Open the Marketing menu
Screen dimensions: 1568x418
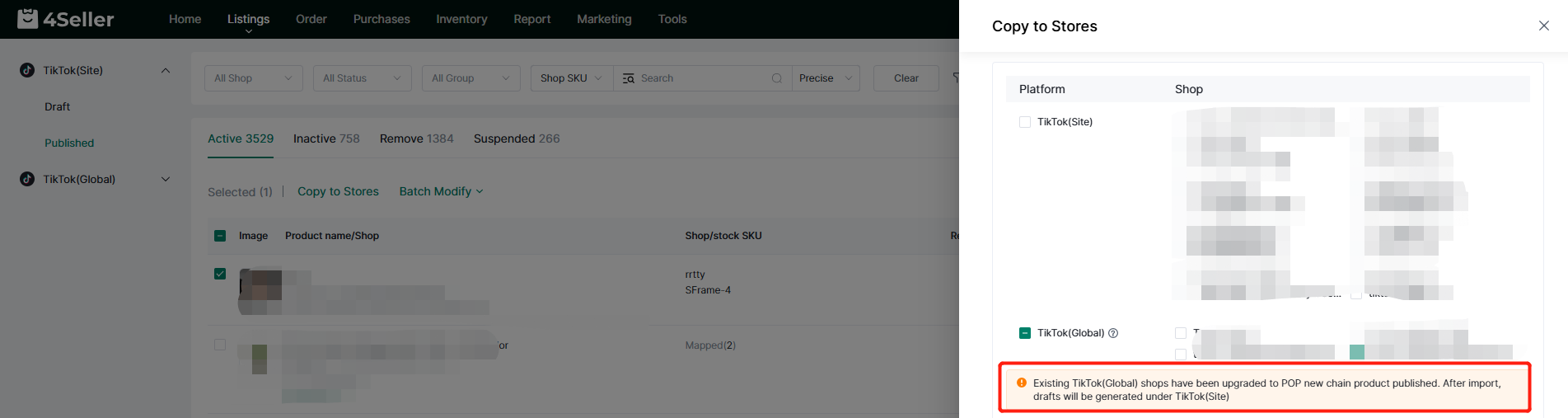604,19
